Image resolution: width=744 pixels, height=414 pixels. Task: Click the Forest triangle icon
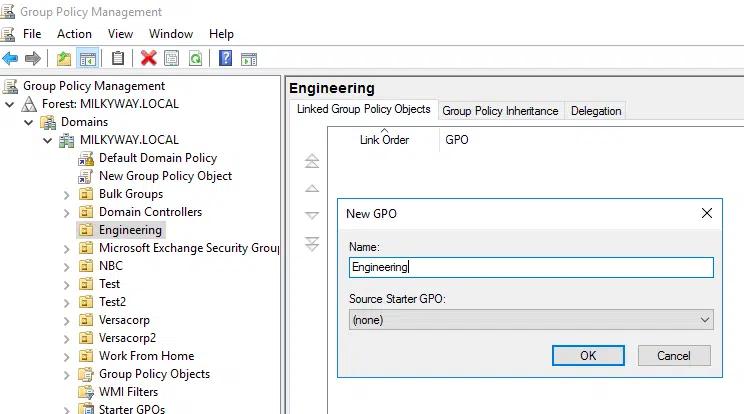pos(29,104)
